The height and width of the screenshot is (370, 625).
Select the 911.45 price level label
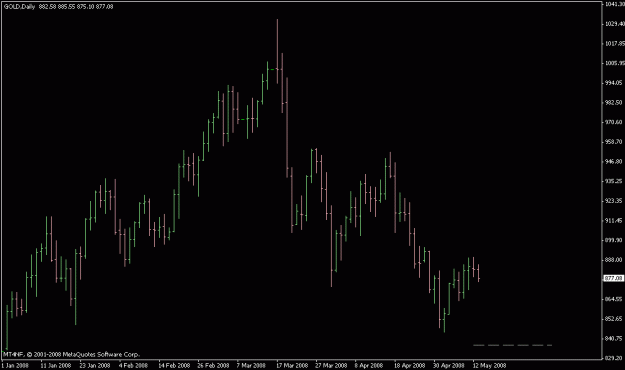(x=614, y=220)
